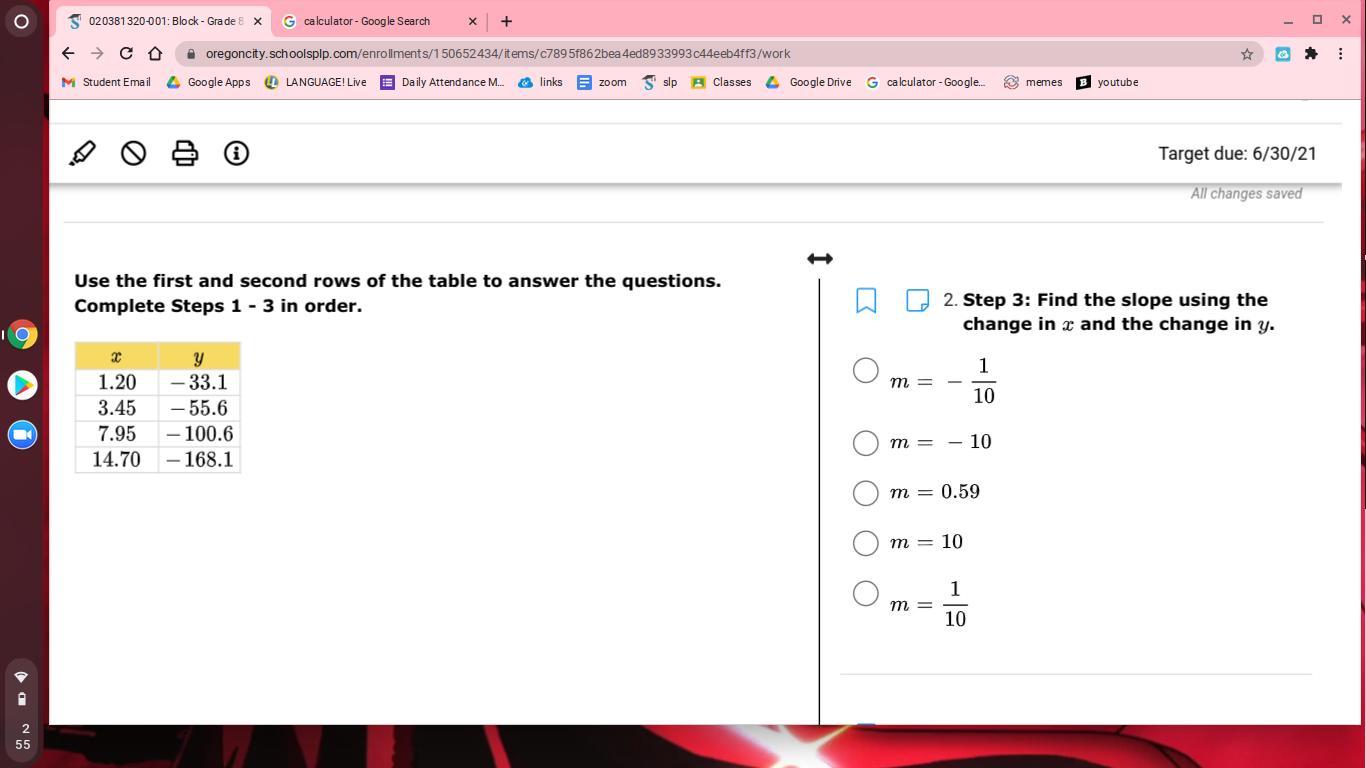Open the print icon in toolbar
Image resolution: width=1366 pixels, height=768 pixels.
185,153
